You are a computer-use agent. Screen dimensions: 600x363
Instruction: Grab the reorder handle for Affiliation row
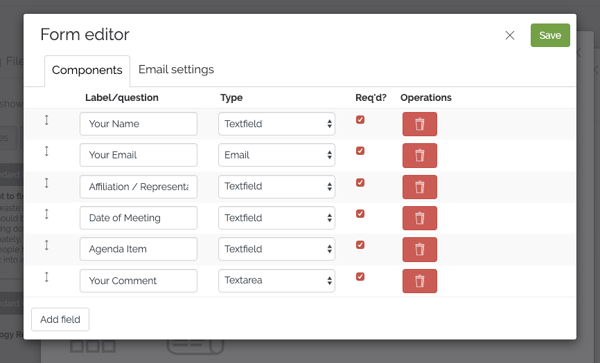pos(47,183)
